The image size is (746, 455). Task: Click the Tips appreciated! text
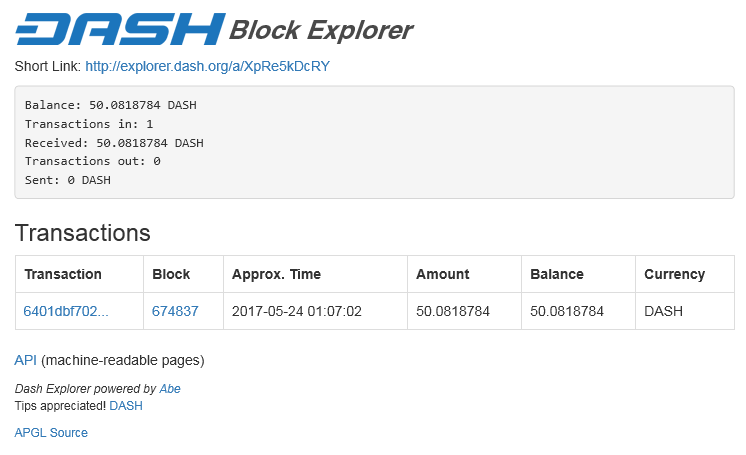(x=60, y=406)
